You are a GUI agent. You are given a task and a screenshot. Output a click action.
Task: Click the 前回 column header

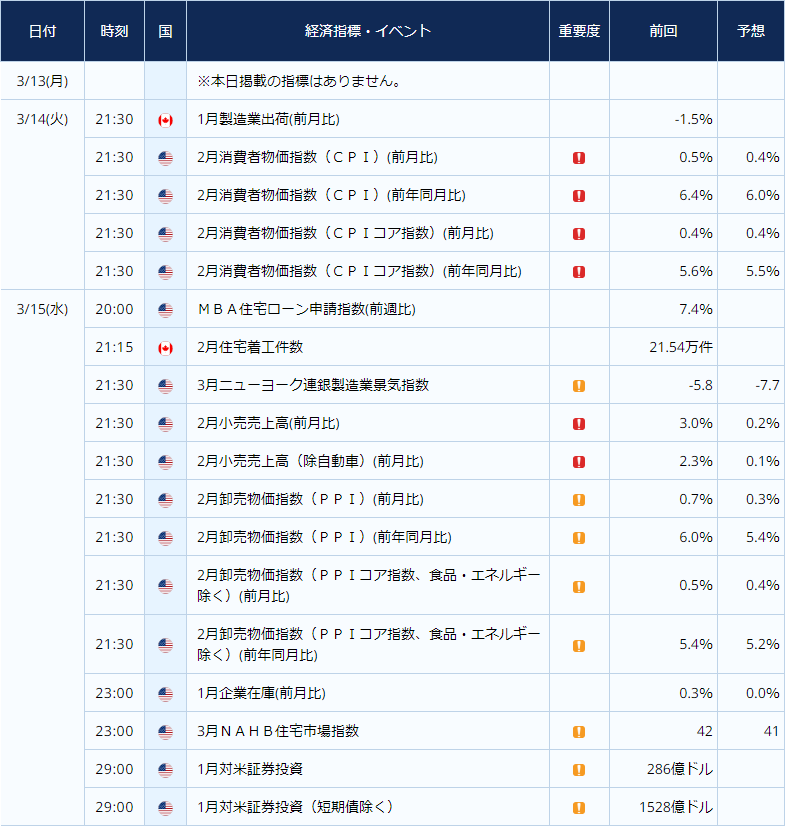(663, 31)
